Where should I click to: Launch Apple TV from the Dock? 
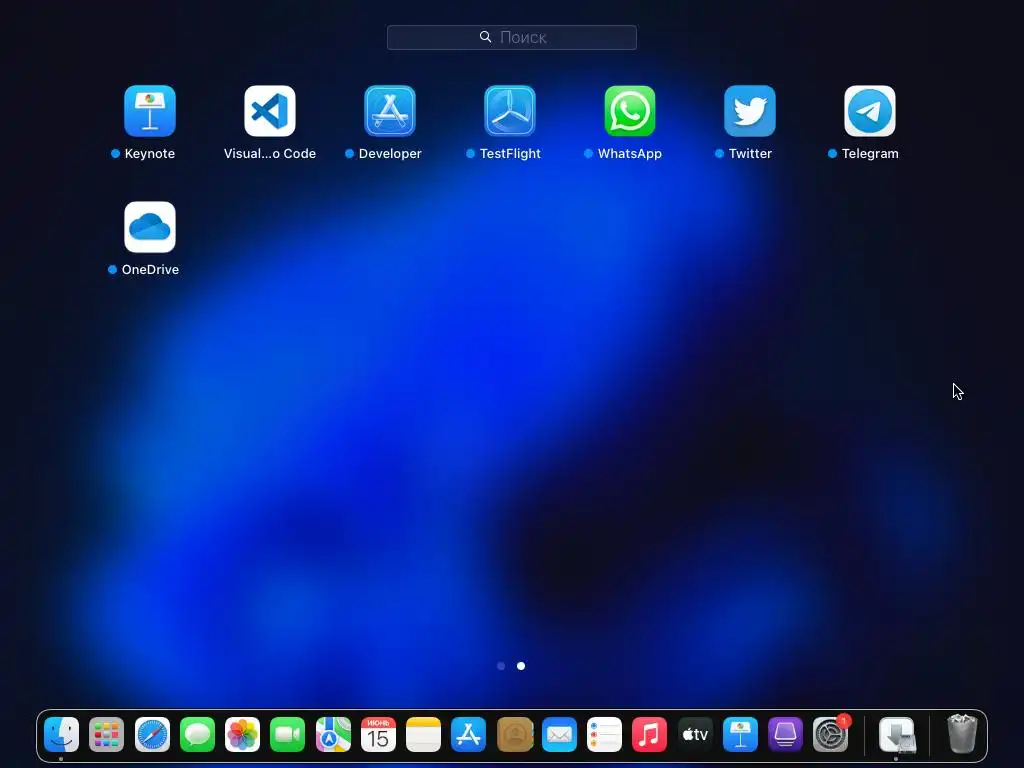(695, 735)
